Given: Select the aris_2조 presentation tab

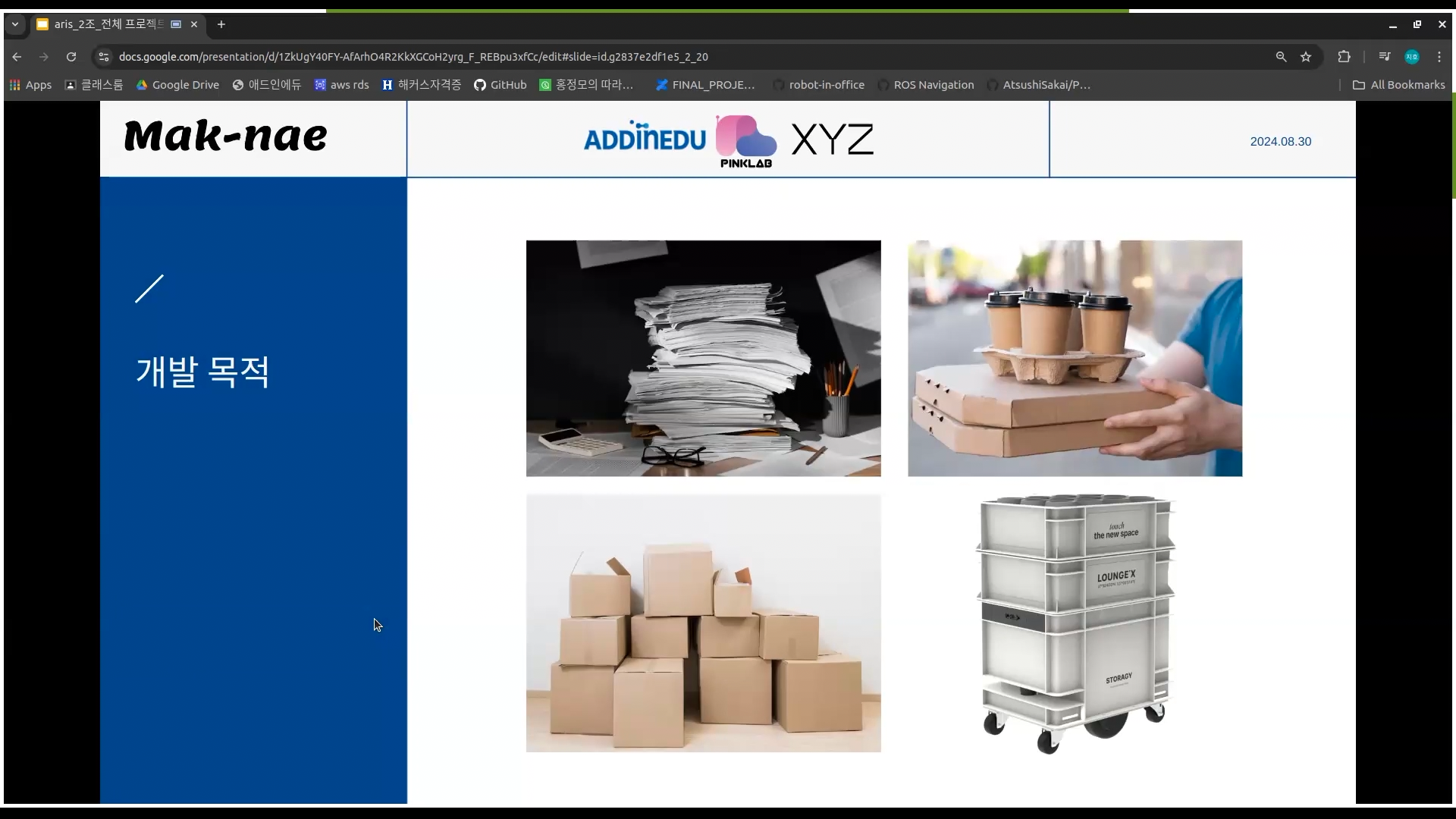Looking at the screenshot, I should (106, 24).
